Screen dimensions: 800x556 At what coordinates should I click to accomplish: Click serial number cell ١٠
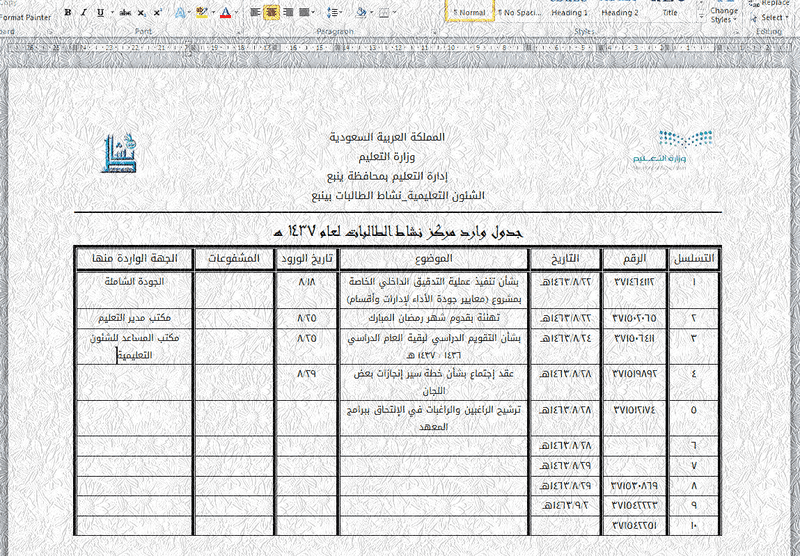693,525
